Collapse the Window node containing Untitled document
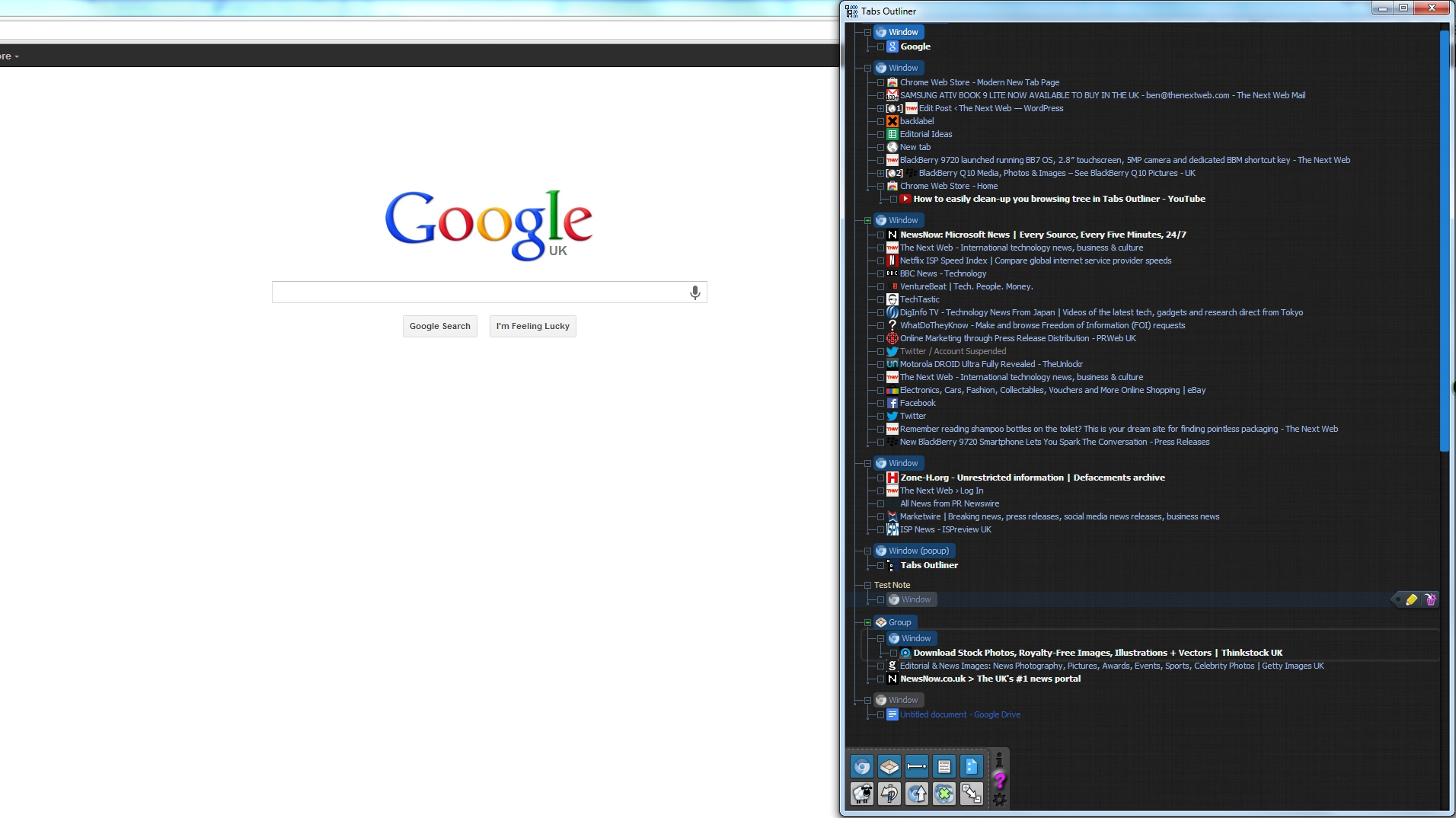 click(867, 700)
